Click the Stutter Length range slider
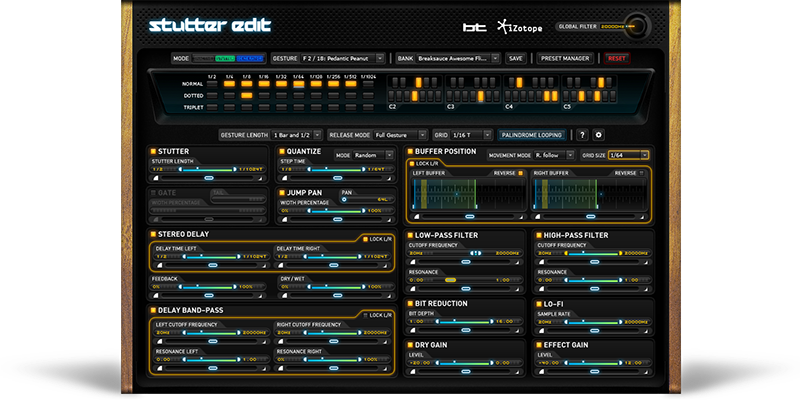 coord(208,169)
